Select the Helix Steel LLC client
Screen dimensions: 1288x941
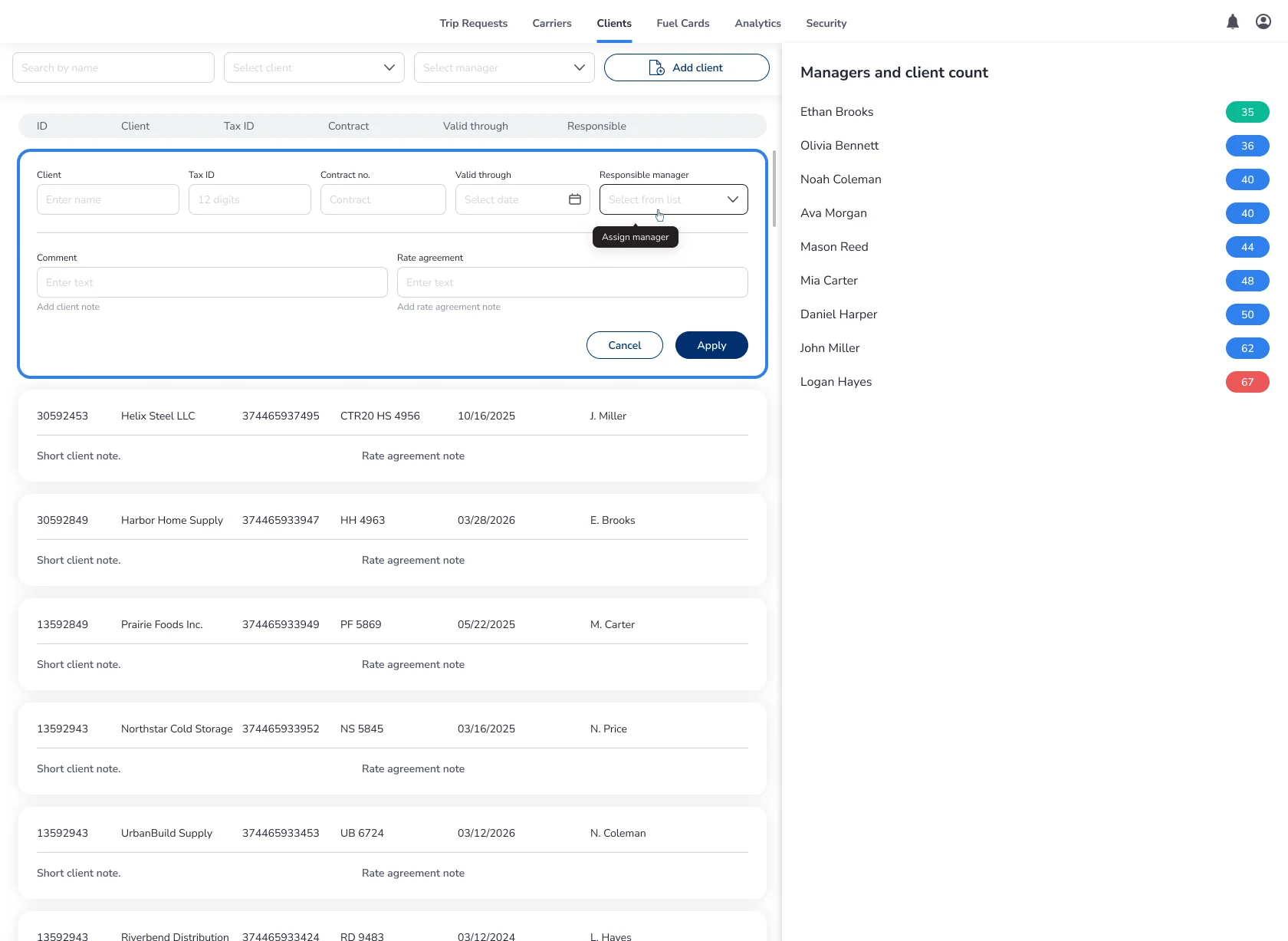pyautogui.click(x=158, y=416)
